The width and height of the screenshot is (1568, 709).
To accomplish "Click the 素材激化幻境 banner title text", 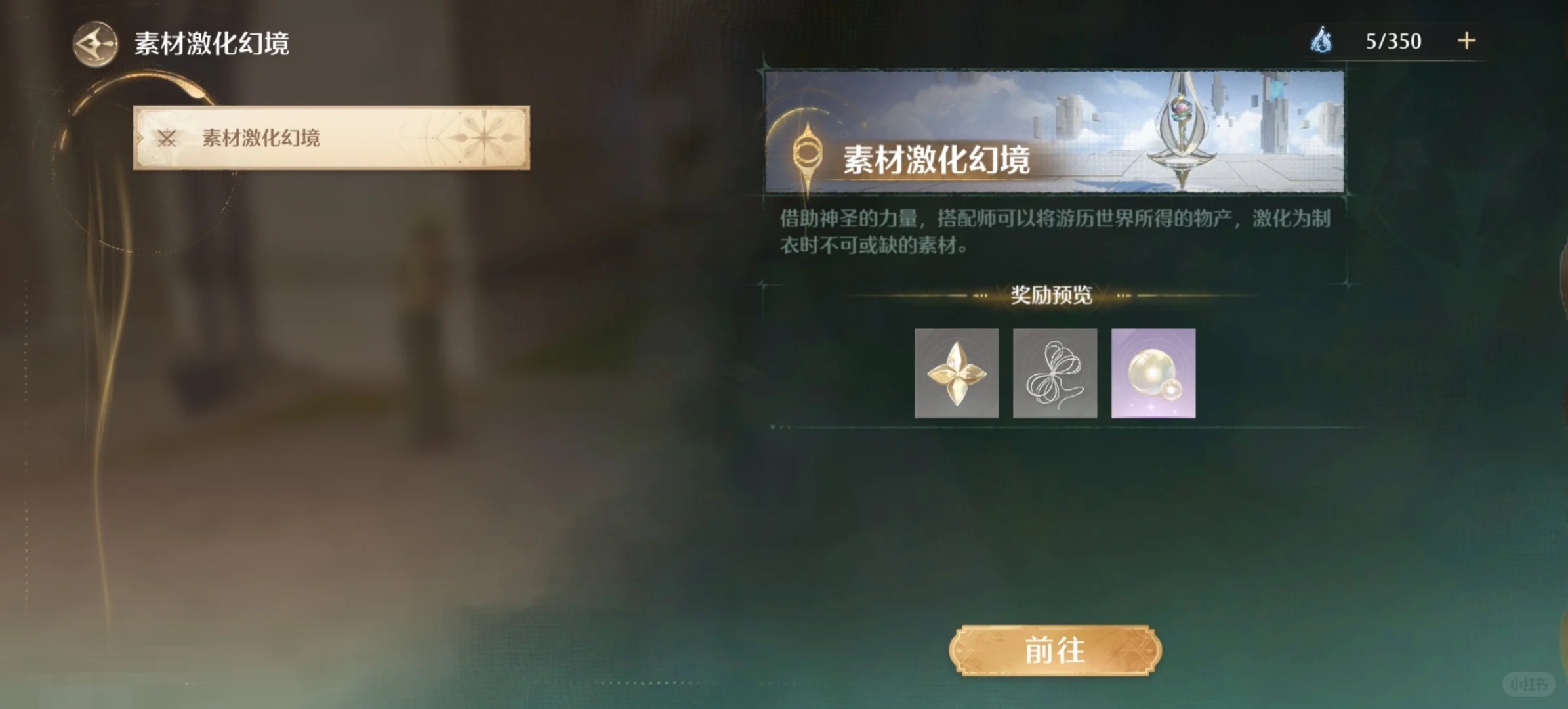I will (936, 160).
